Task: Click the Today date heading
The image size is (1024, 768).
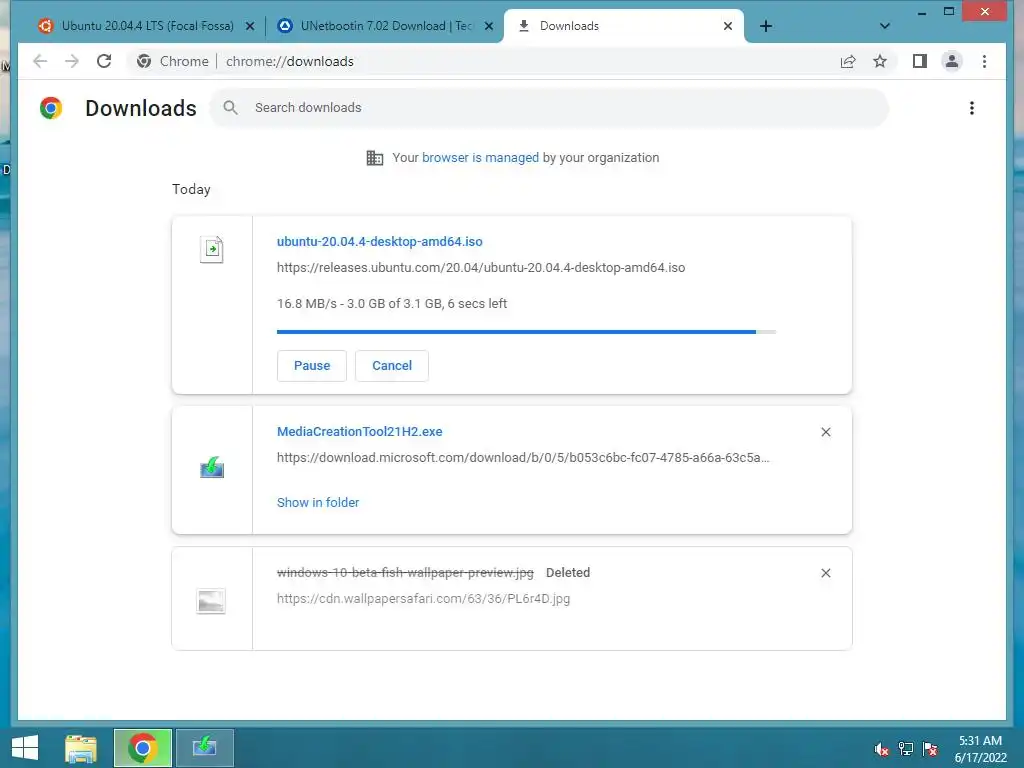Action: pyautogui.click(x=191, y=189)
